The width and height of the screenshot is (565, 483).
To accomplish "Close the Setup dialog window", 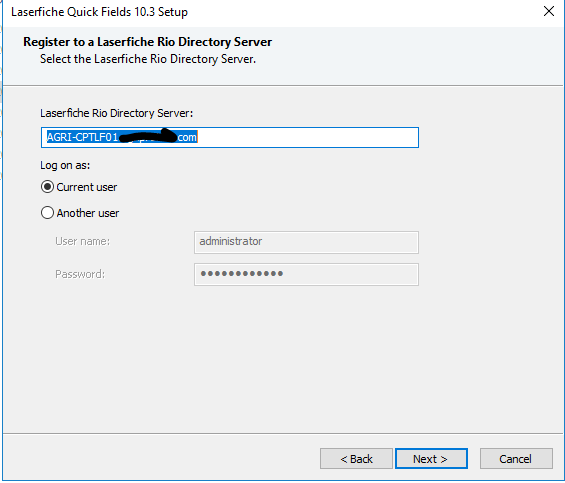I will pos(549,11).
